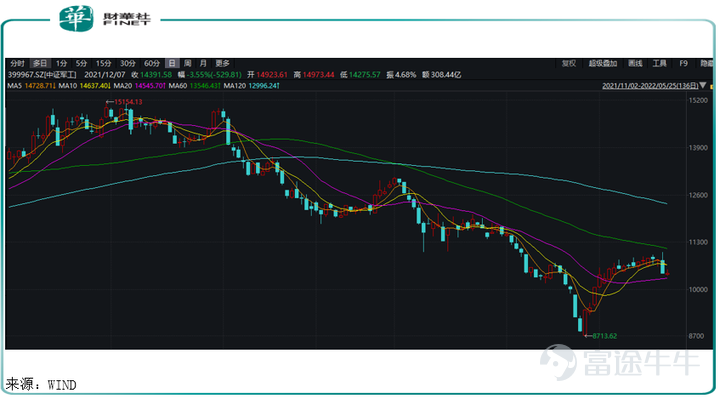Select the 日 daily K-line tab
720x399 pixels.
[172, 63]
